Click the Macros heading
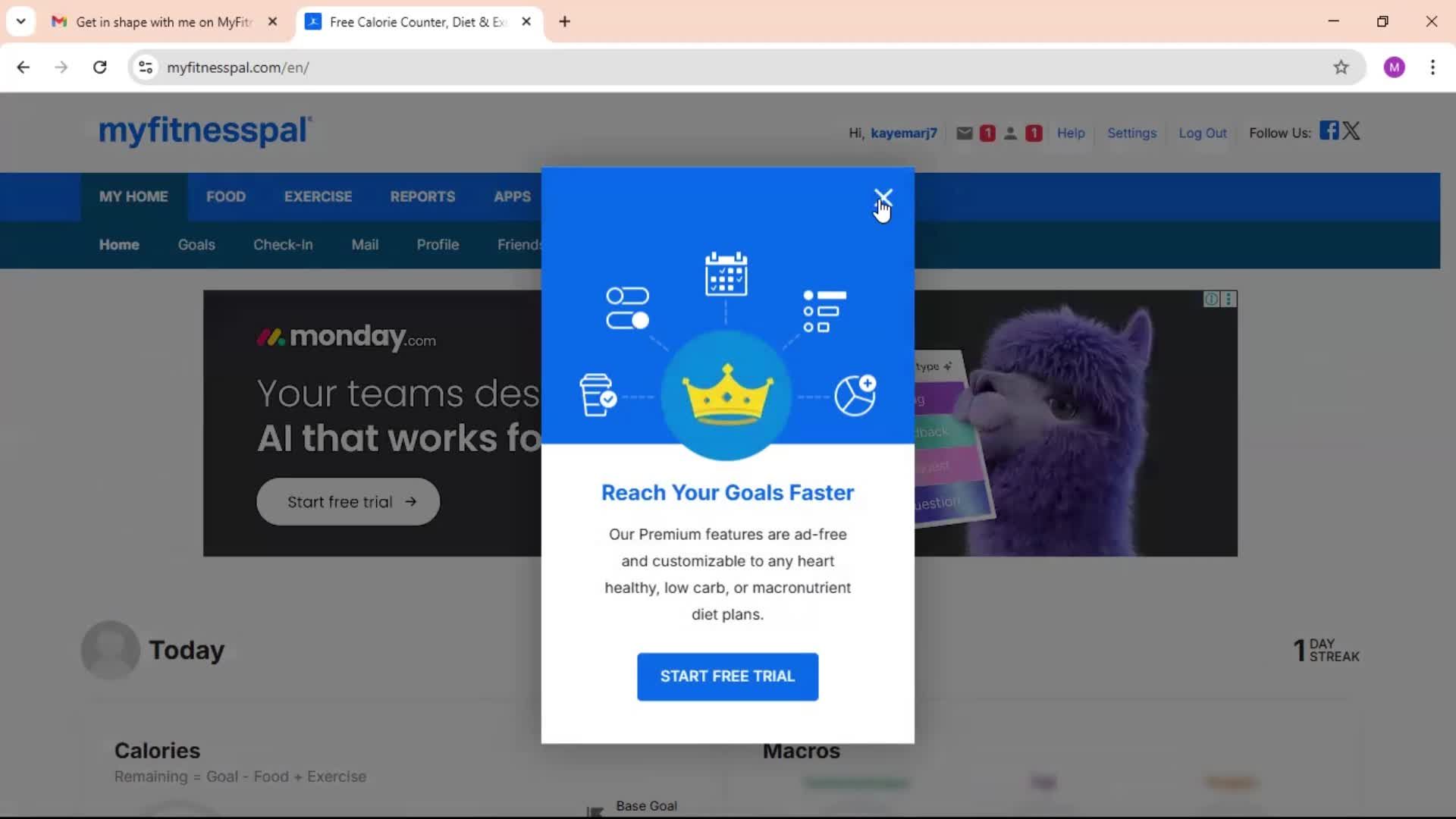The height and width of the screenshot is (819, 1456). pos(802,751)
